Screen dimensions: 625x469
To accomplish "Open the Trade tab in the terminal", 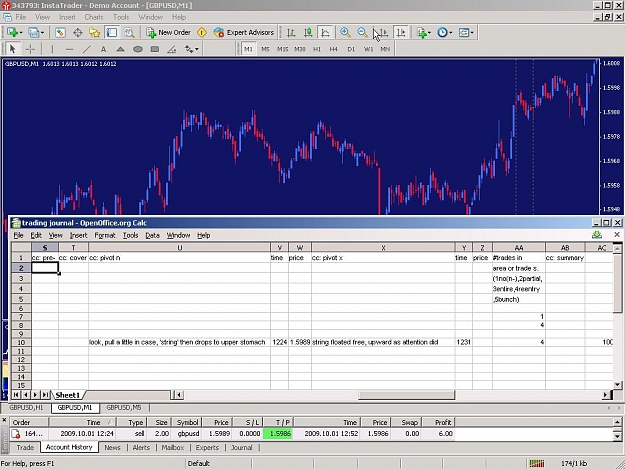I will click(25, 447).
